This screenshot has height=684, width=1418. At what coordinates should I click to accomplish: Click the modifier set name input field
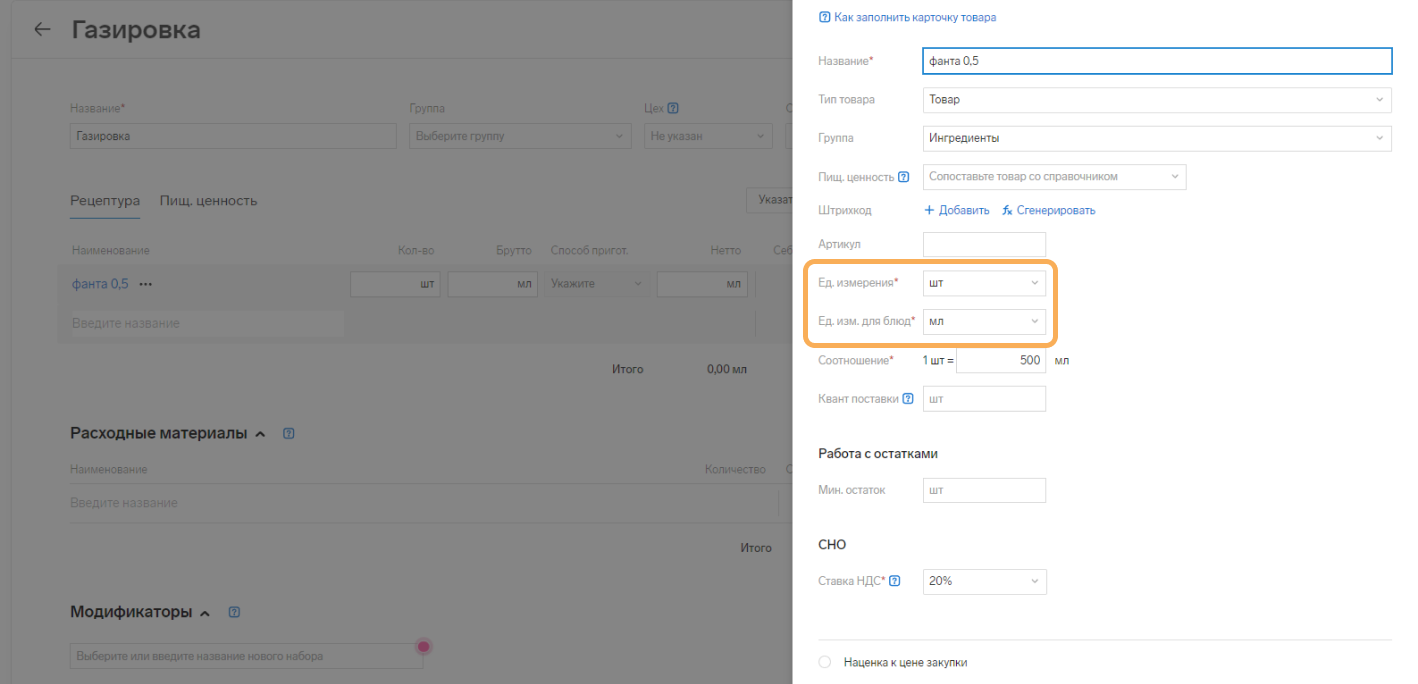click(246, 656)
